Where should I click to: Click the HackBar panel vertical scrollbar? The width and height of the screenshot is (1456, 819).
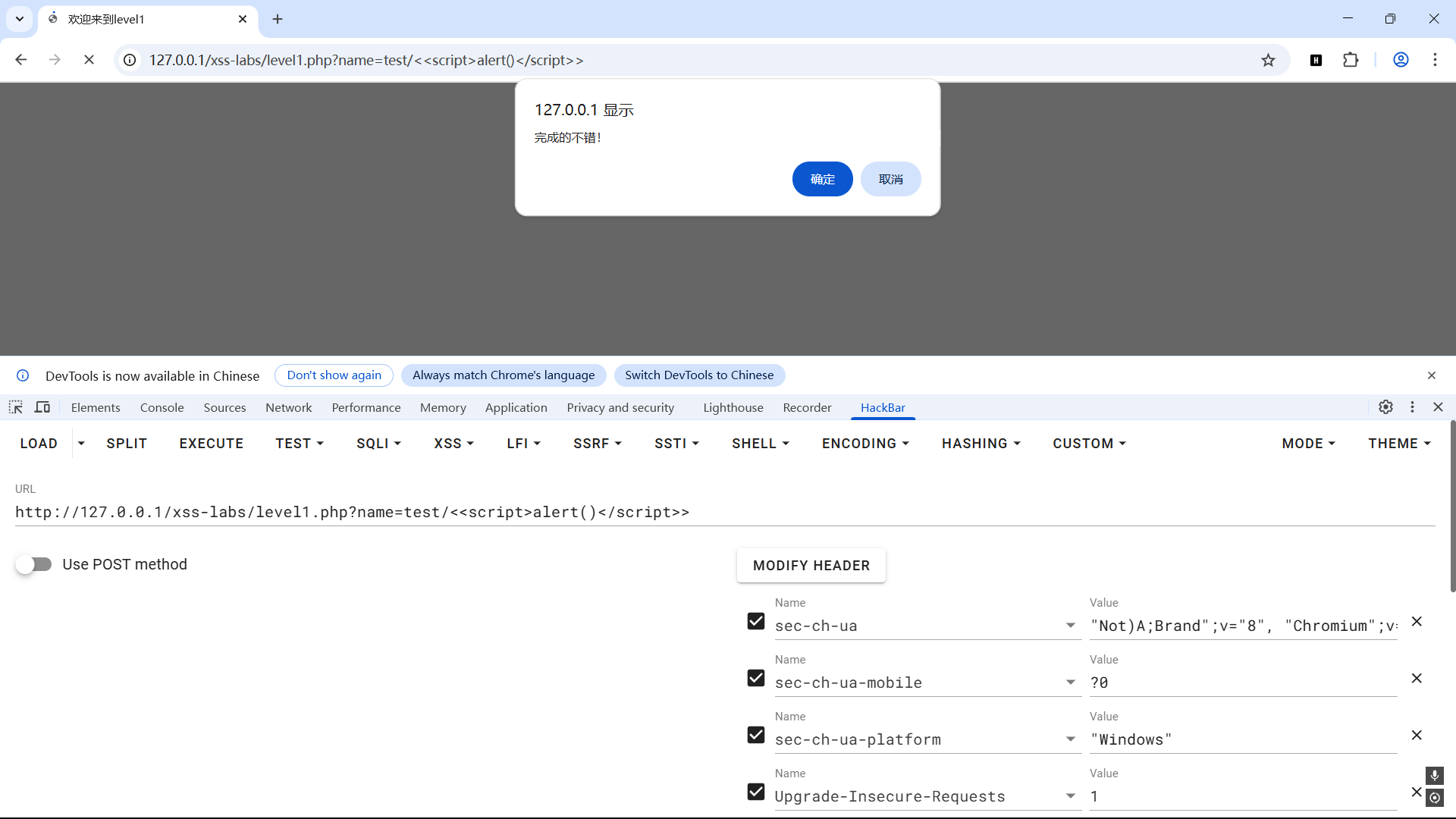coord(1452,507)
